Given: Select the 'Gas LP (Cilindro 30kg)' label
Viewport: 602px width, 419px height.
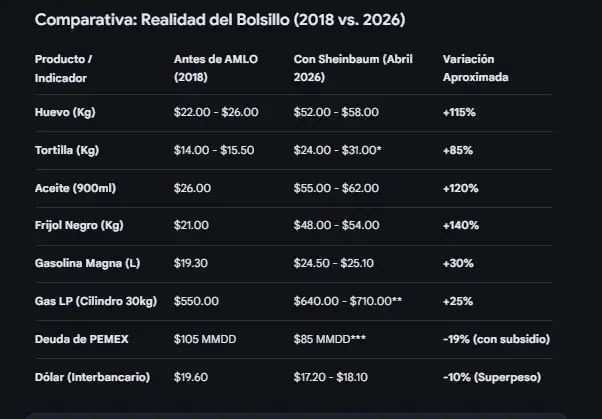Looking at the screenshot, I should pyautogui.click(x=98, y=301).
